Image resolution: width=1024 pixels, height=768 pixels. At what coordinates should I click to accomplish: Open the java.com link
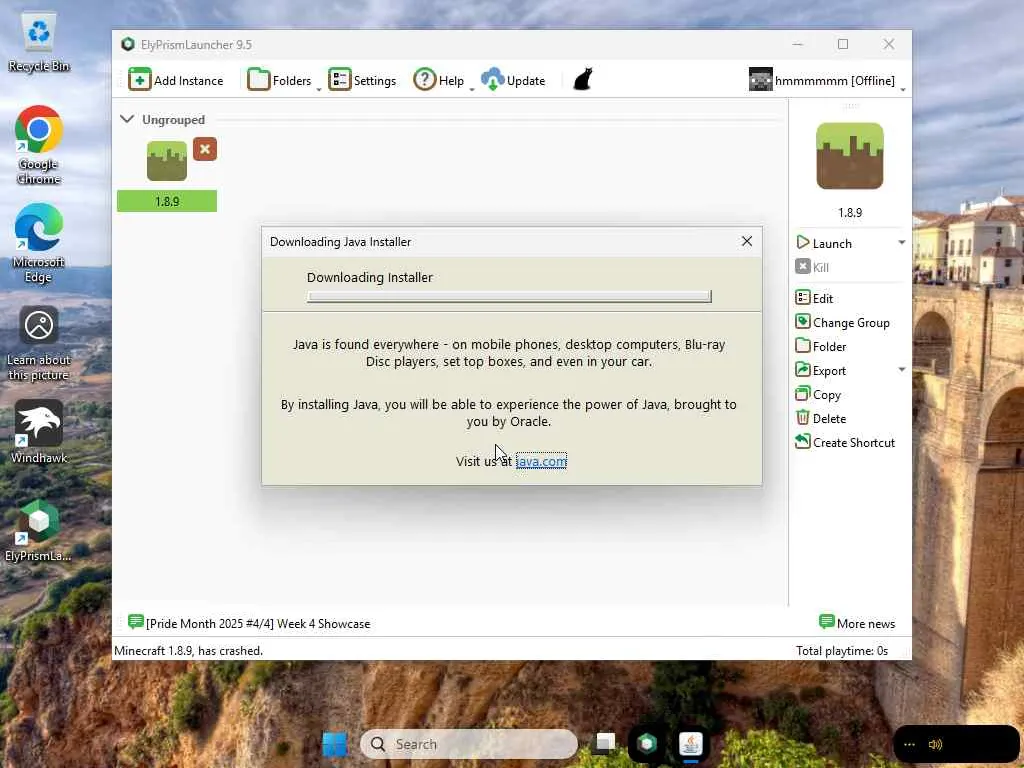(x=541, y=461)
